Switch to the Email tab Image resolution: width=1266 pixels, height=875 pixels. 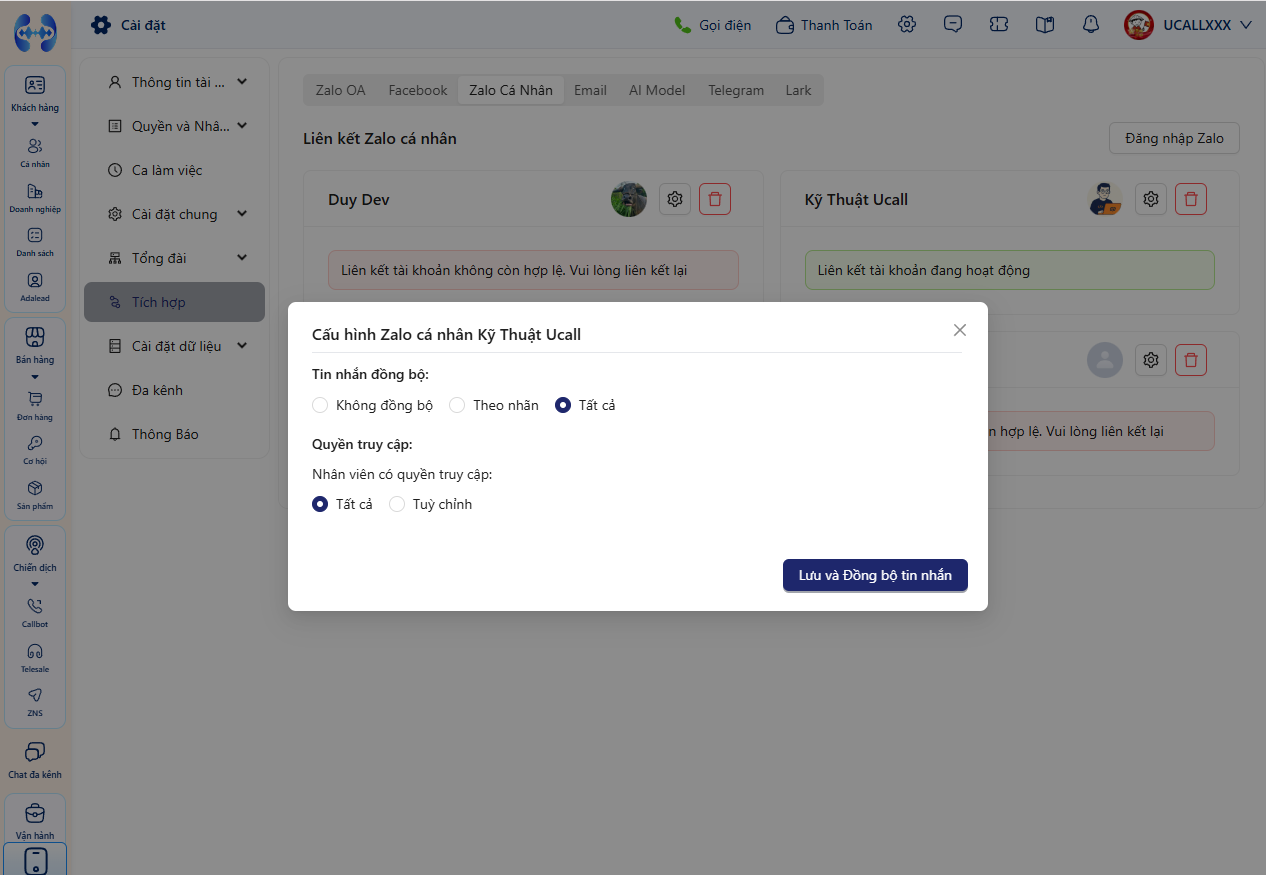click(590, 90)
